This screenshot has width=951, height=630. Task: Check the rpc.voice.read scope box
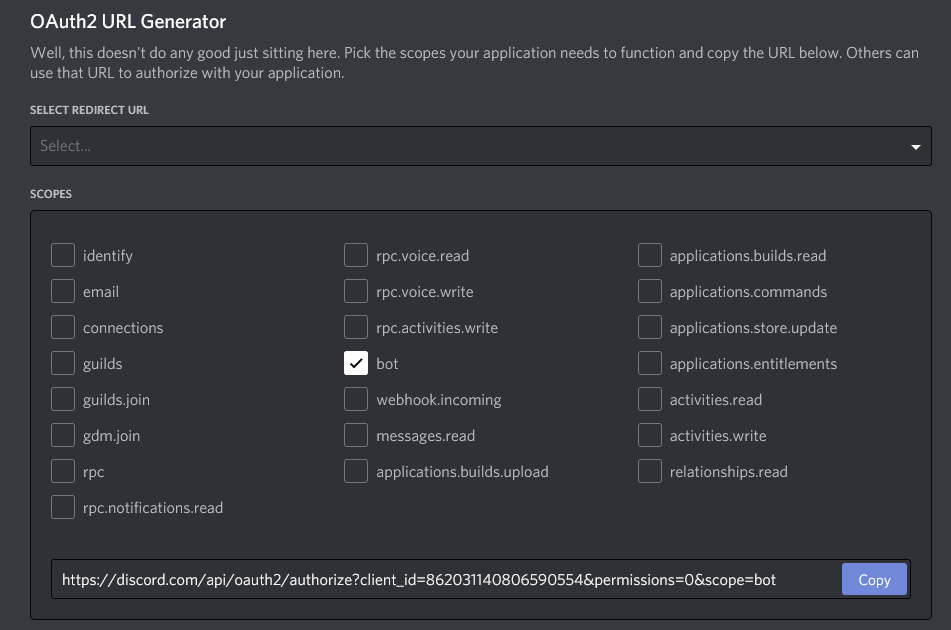[356, 256]
